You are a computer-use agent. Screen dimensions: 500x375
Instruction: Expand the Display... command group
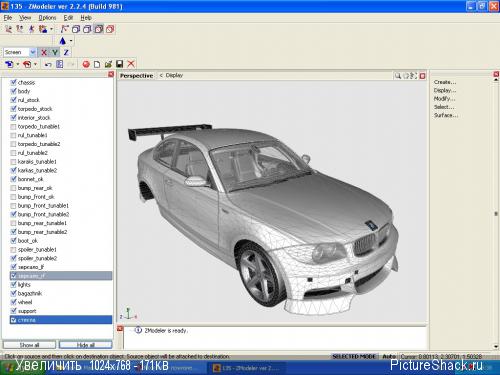(x=445, y=90)
